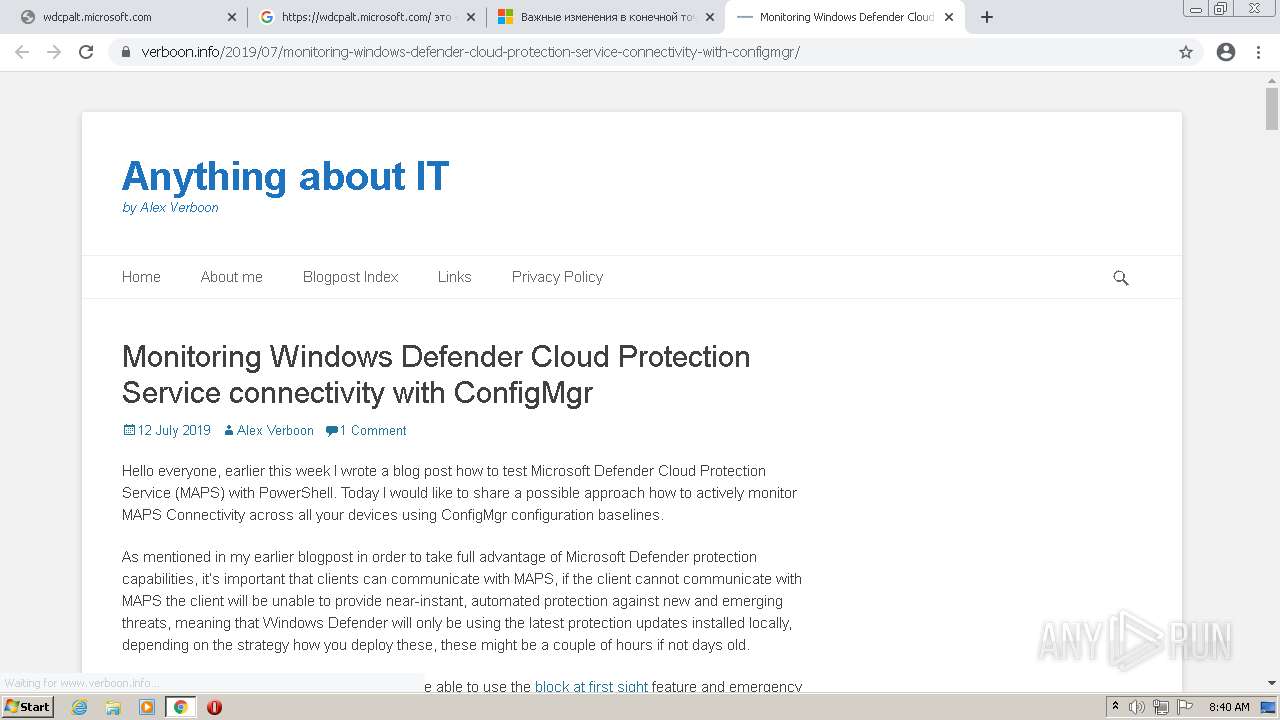Click the browser back arrow
The image size is (1280, 720).
pyautogui.click(x=22, y=52)
